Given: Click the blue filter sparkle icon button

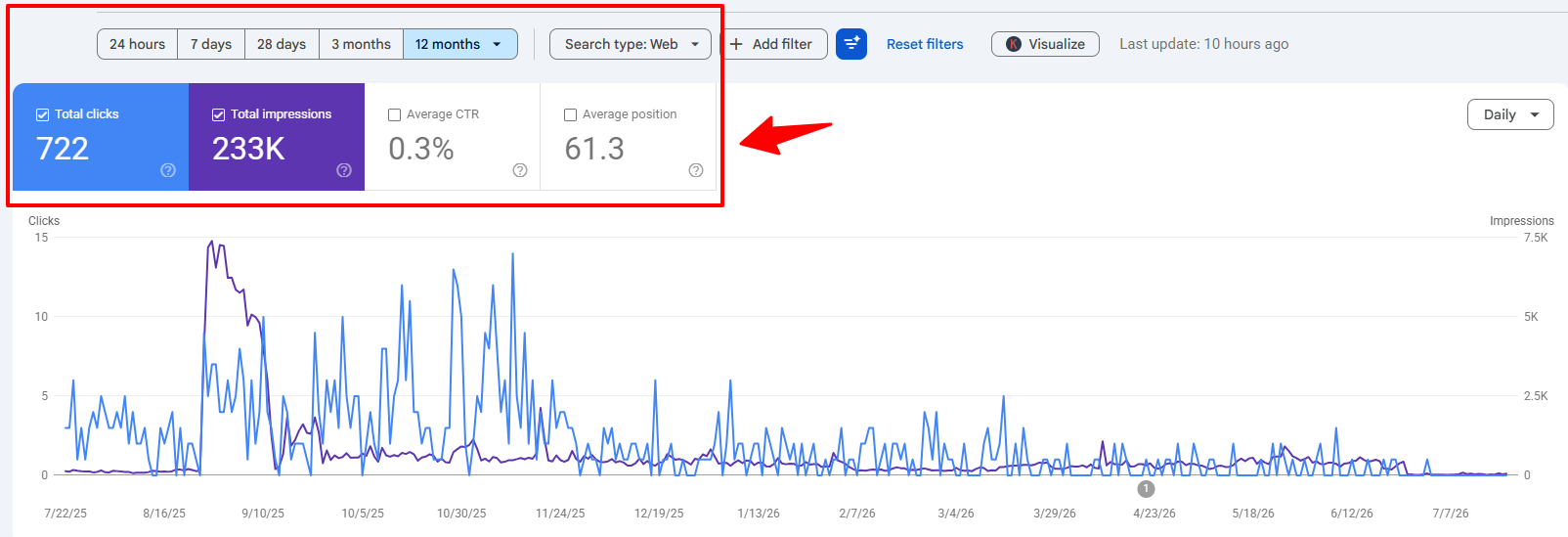Looking at the screenshot, I should (x=851, y=44).
